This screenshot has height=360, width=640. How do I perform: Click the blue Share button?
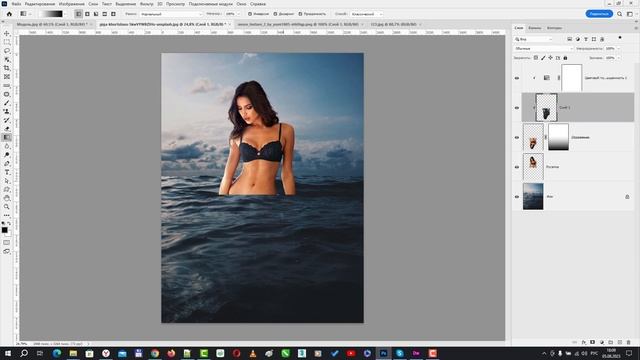point(599,14)
